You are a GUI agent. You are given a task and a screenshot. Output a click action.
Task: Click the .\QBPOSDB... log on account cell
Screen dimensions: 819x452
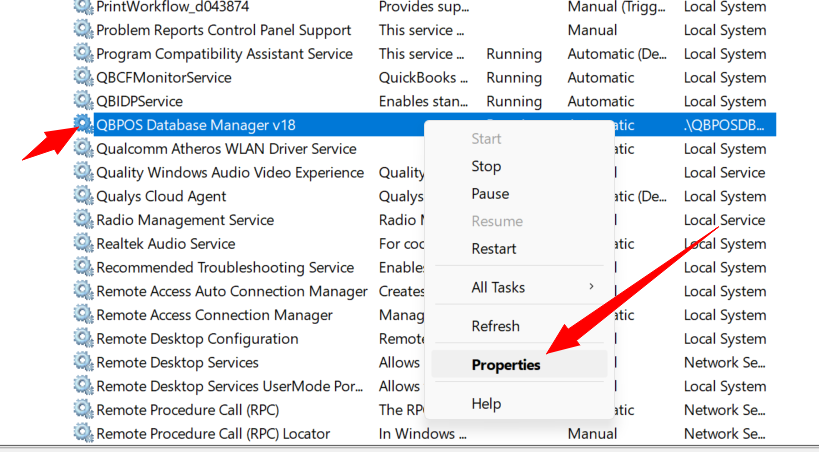[x=724, y=125]
